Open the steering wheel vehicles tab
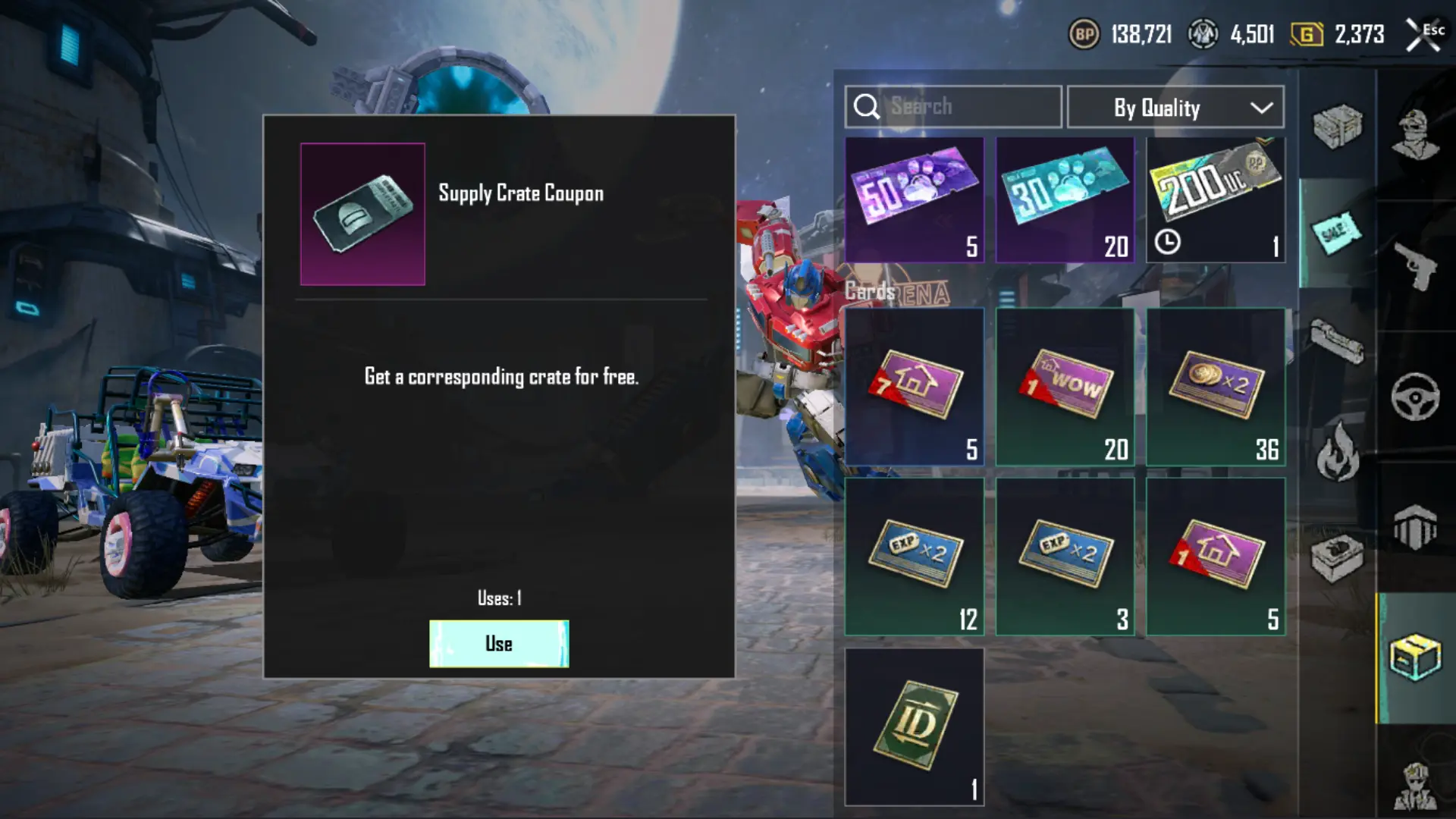 point(1415,397)
